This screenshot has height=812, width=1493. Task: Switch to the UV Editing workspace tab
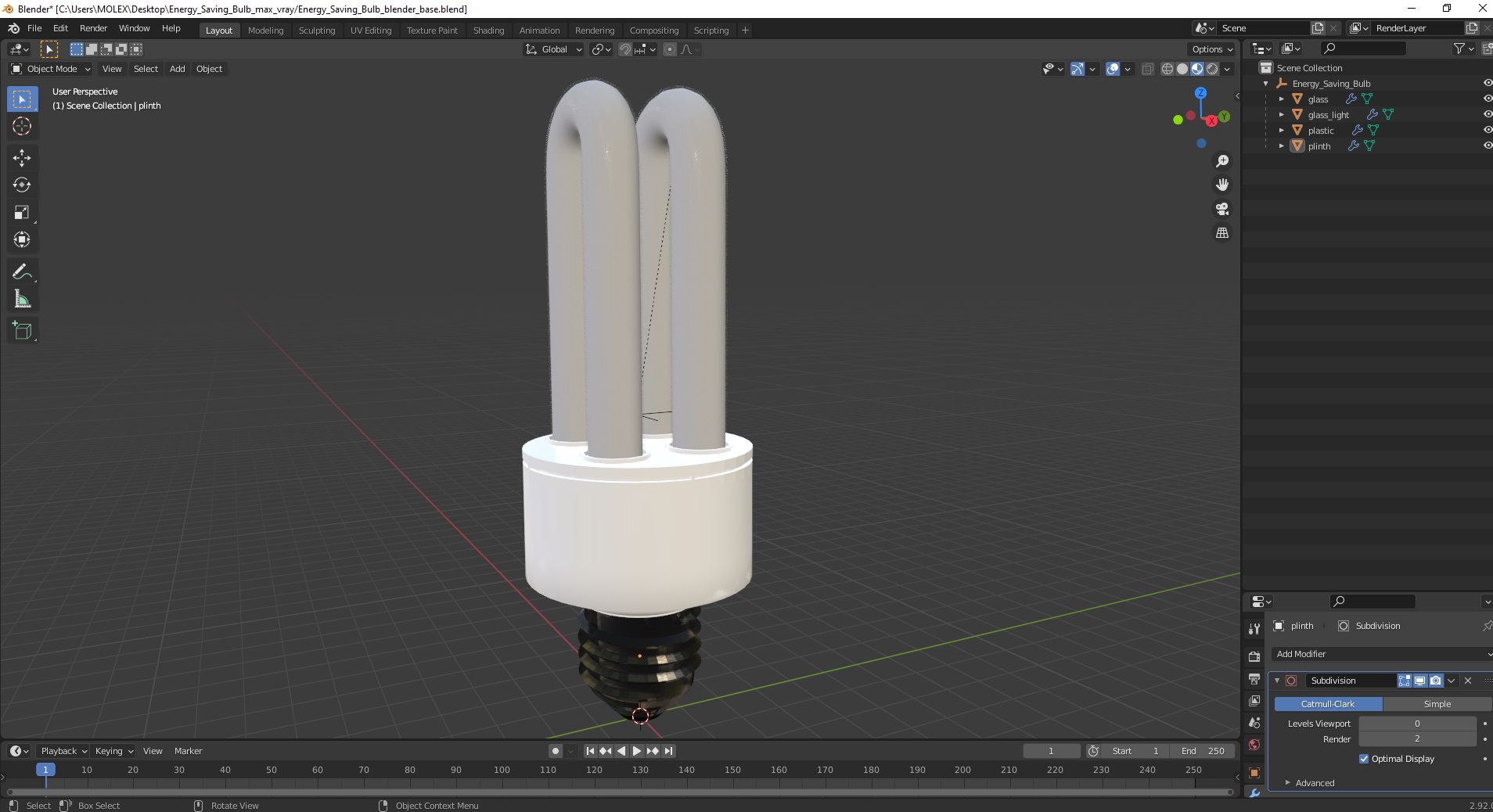(371, 31)
